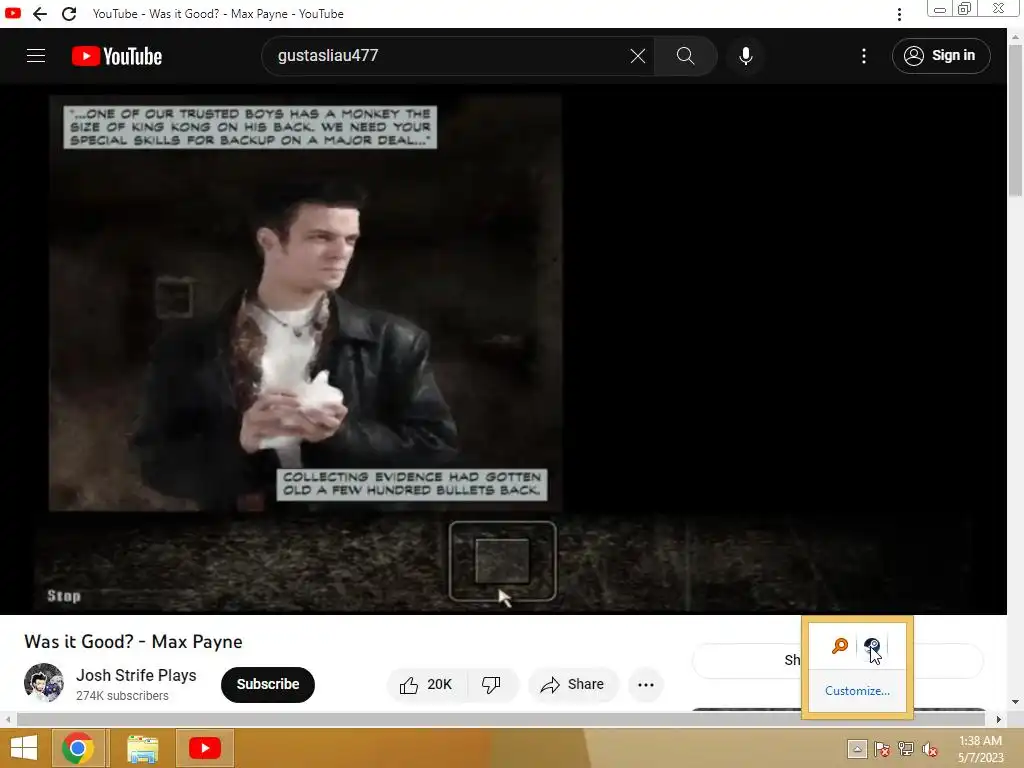Click video title Was it Good? - Max Payne

[133, 642]
